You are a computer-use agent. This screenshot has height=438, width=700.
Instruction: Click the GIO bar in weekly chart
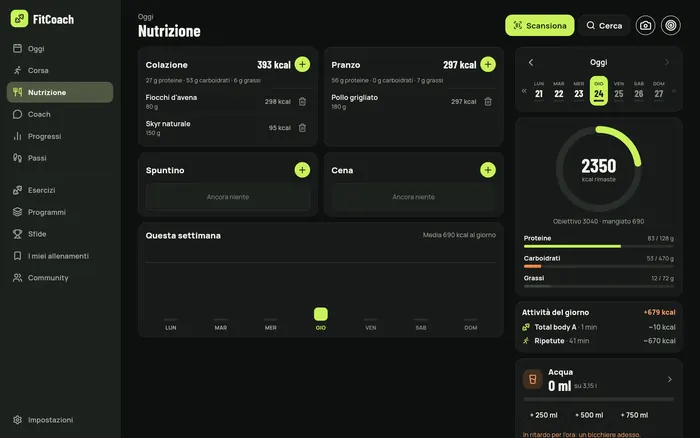[x=321, y=314]
